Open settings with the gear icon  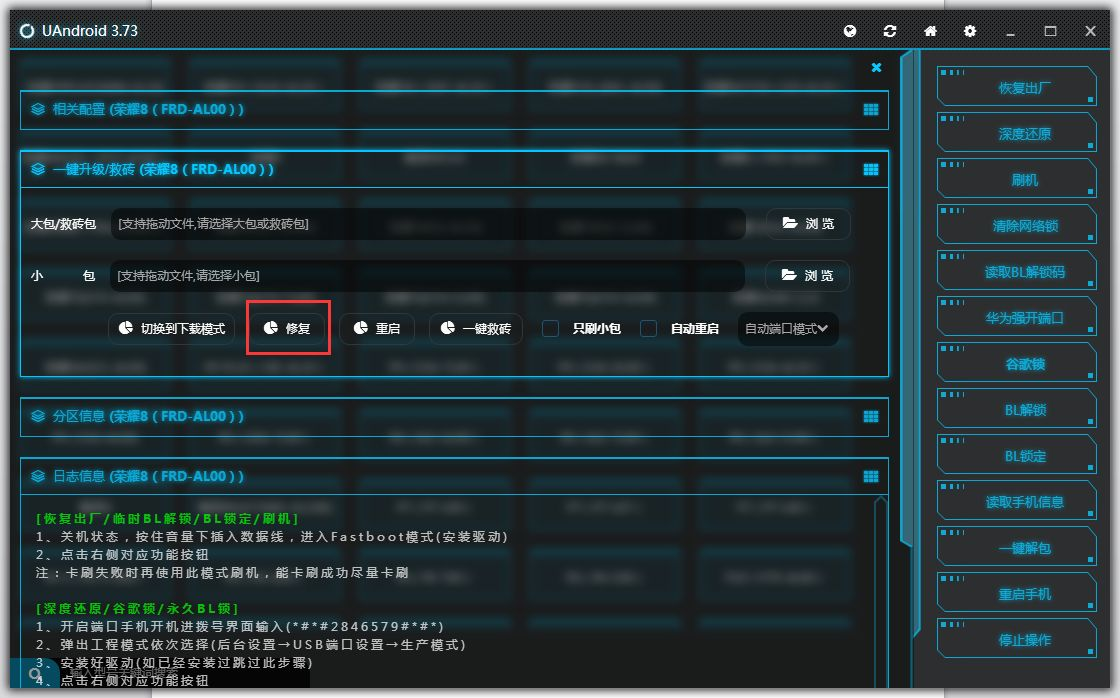click(970, 31)
